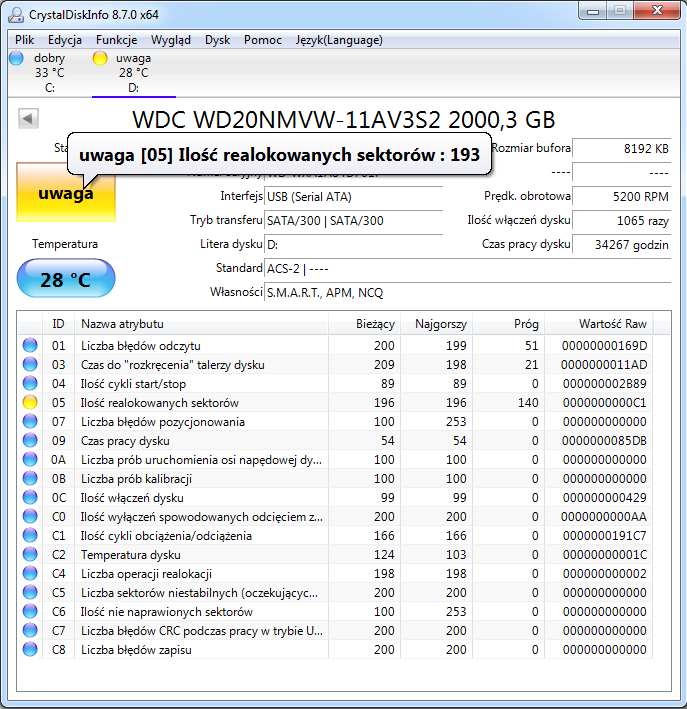Select row 'Ilość realokowanych sektorów'
The height and width of the screenshot is (709, 687).
click(336, 402)
